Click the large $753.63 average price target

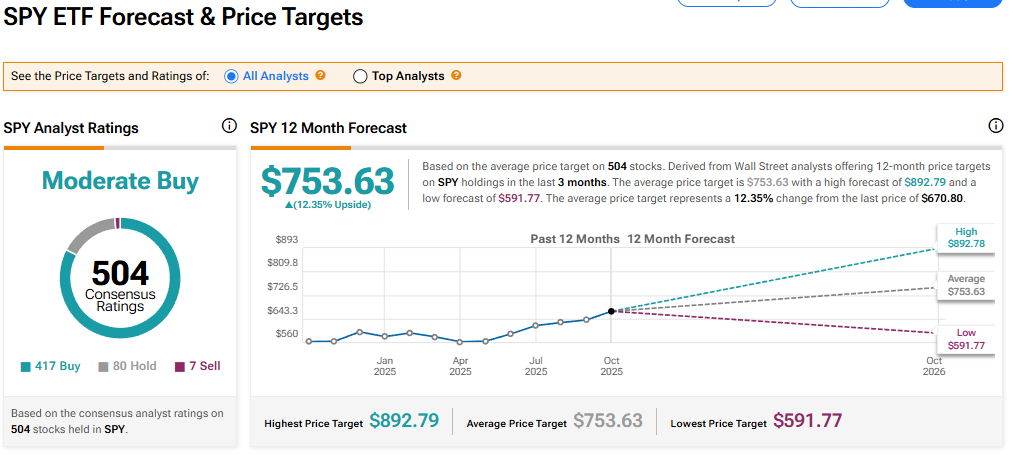click(x=328, y=181)
